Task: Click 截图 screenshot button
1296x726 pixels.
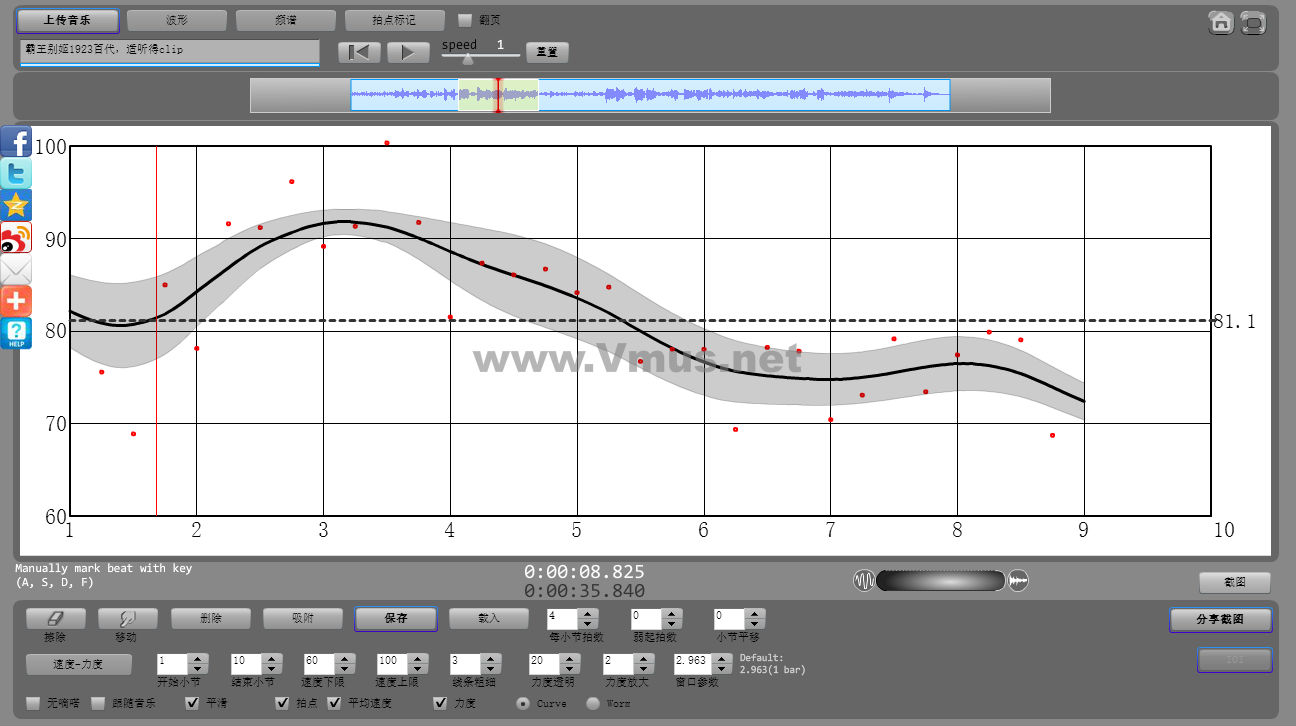Action: pos(1235,583)
